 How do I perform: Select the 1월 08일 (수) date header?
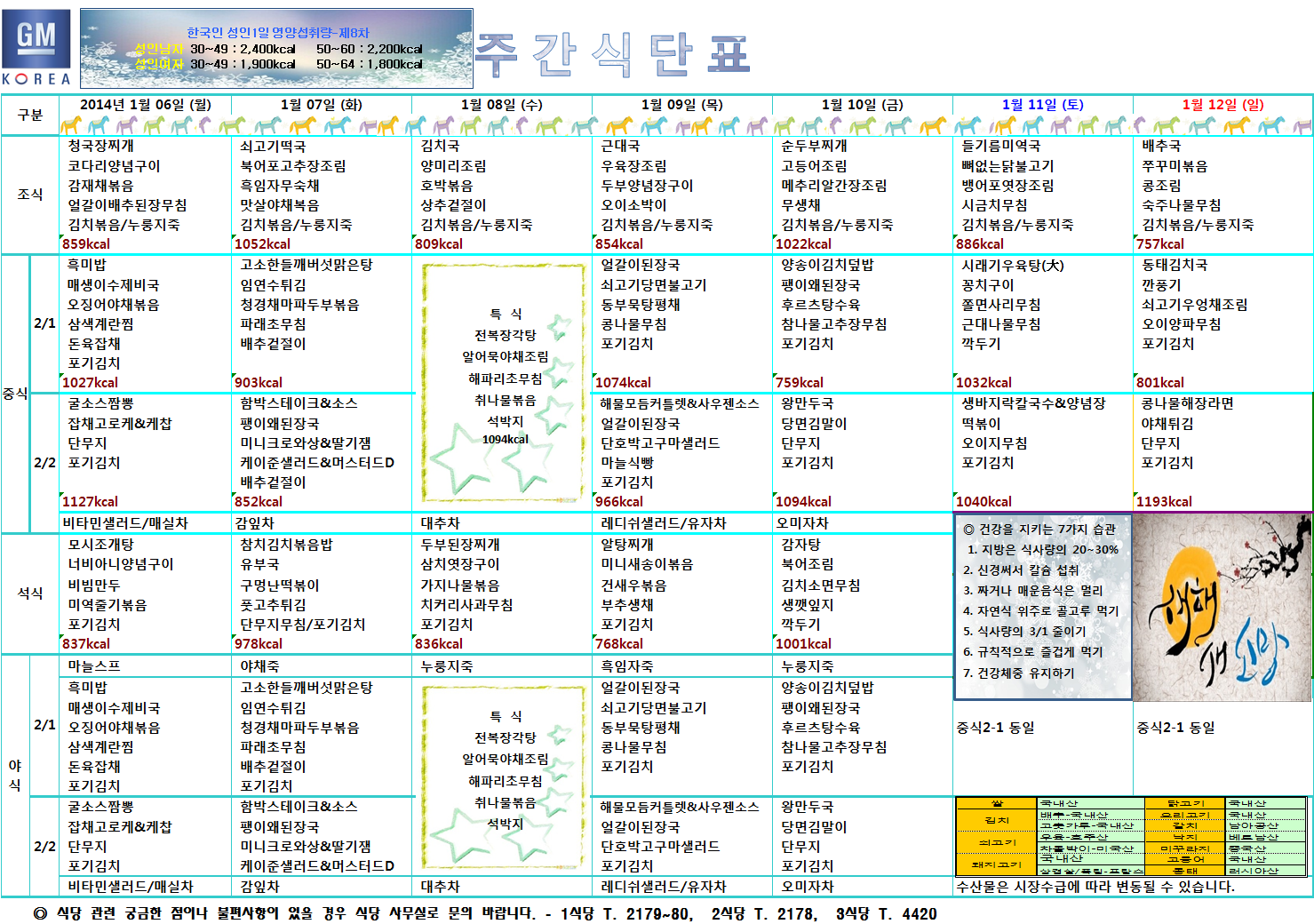(x=502, y=105)
